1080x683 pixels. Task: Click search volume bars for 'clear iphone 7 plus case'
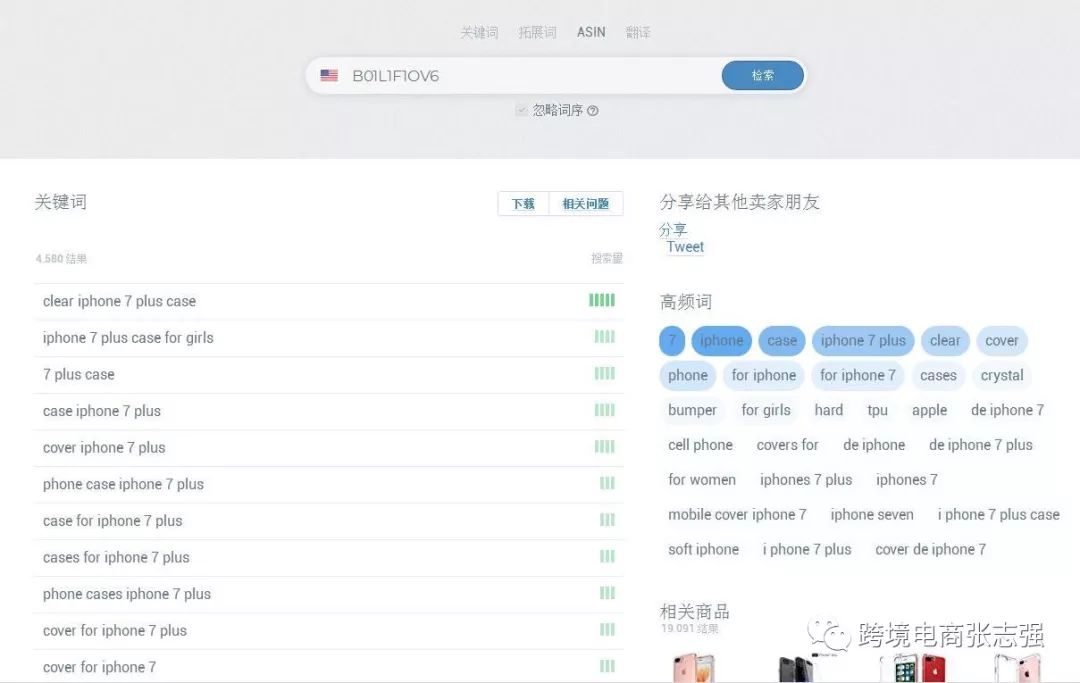pyautogui.click(x=602, y=300)
